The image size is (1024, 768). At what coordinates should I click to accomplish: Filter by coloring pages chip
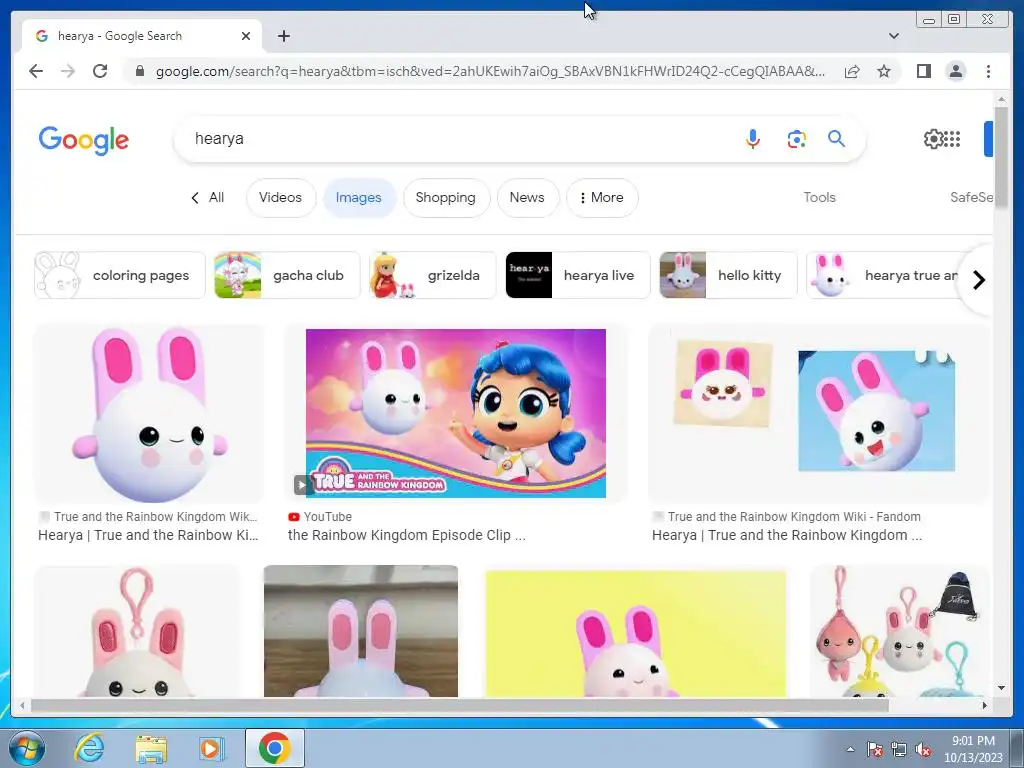tap(120, 275)
